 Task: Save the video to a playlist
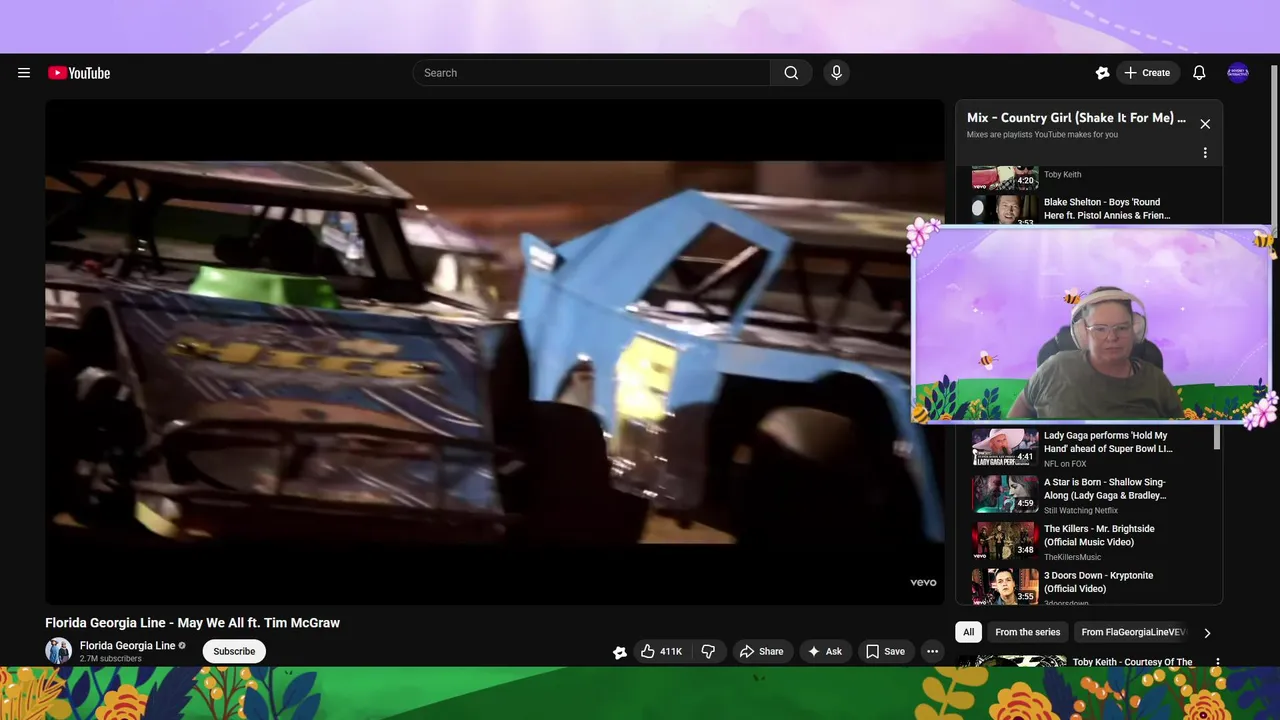[x=885, y=651]
